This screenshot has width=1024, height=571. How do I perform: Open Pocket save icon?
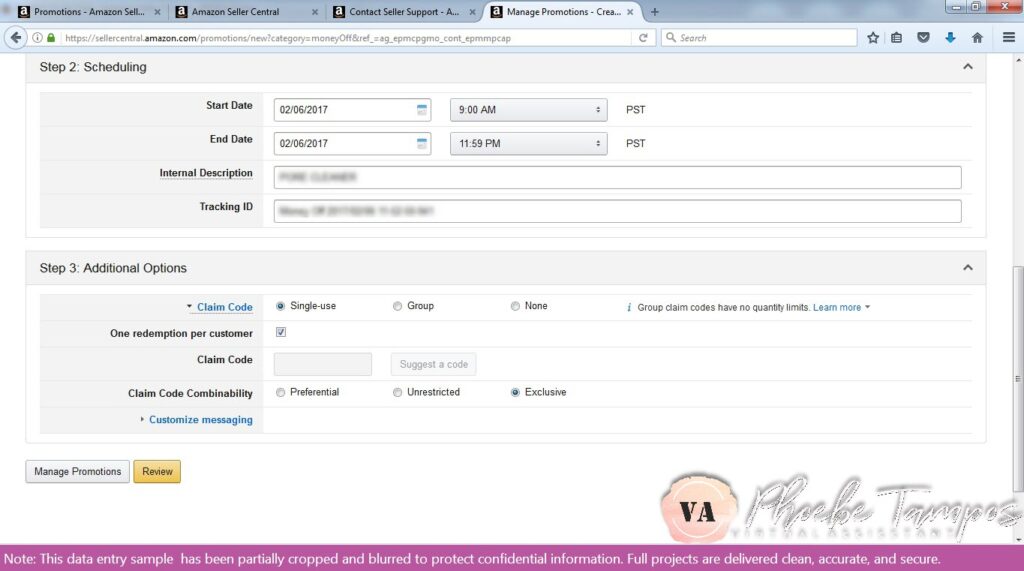923,38
